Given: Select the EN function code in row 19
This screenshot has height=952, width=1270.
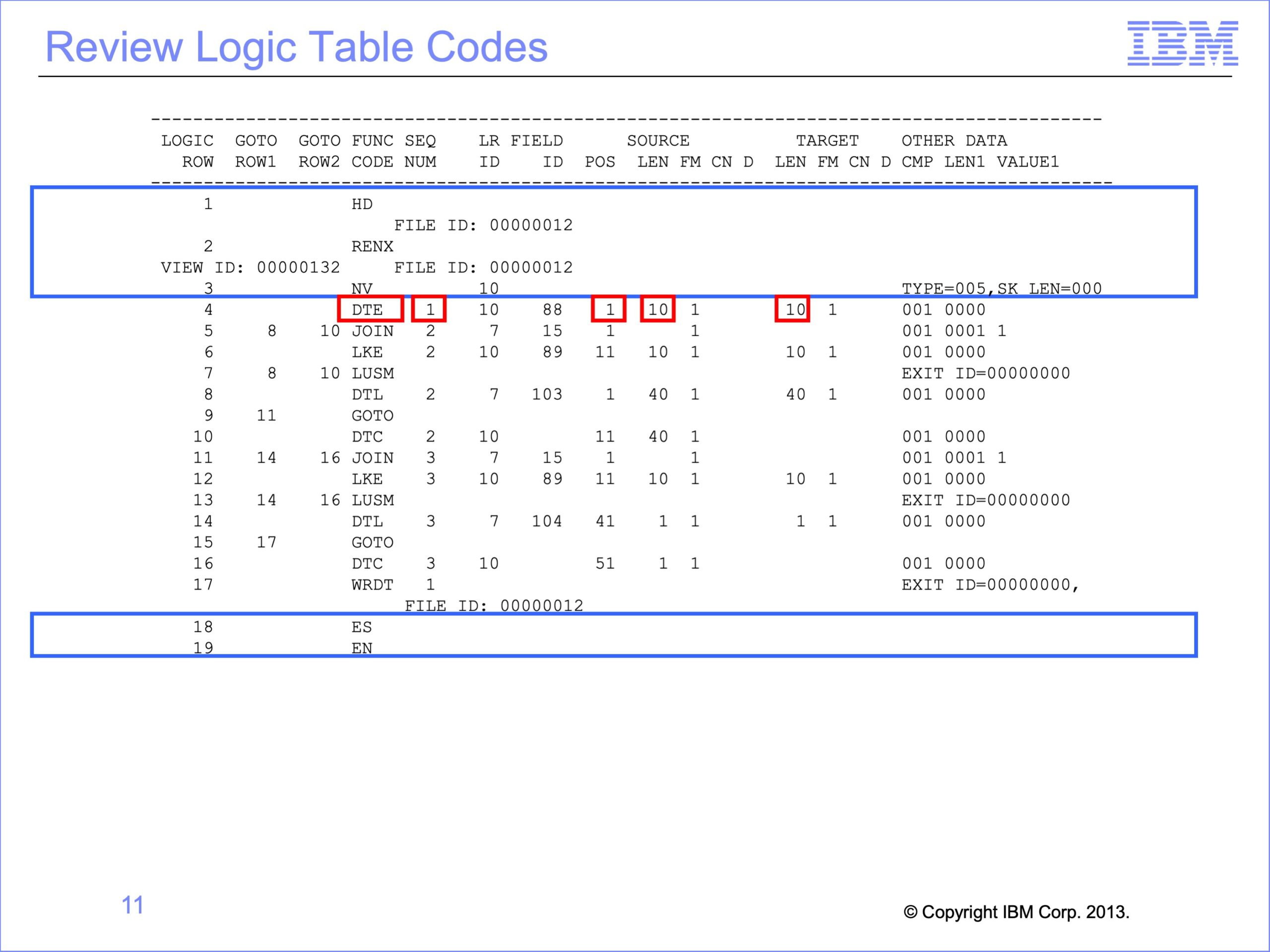Looking at the screenshot, I should click(x=362, y=649).
